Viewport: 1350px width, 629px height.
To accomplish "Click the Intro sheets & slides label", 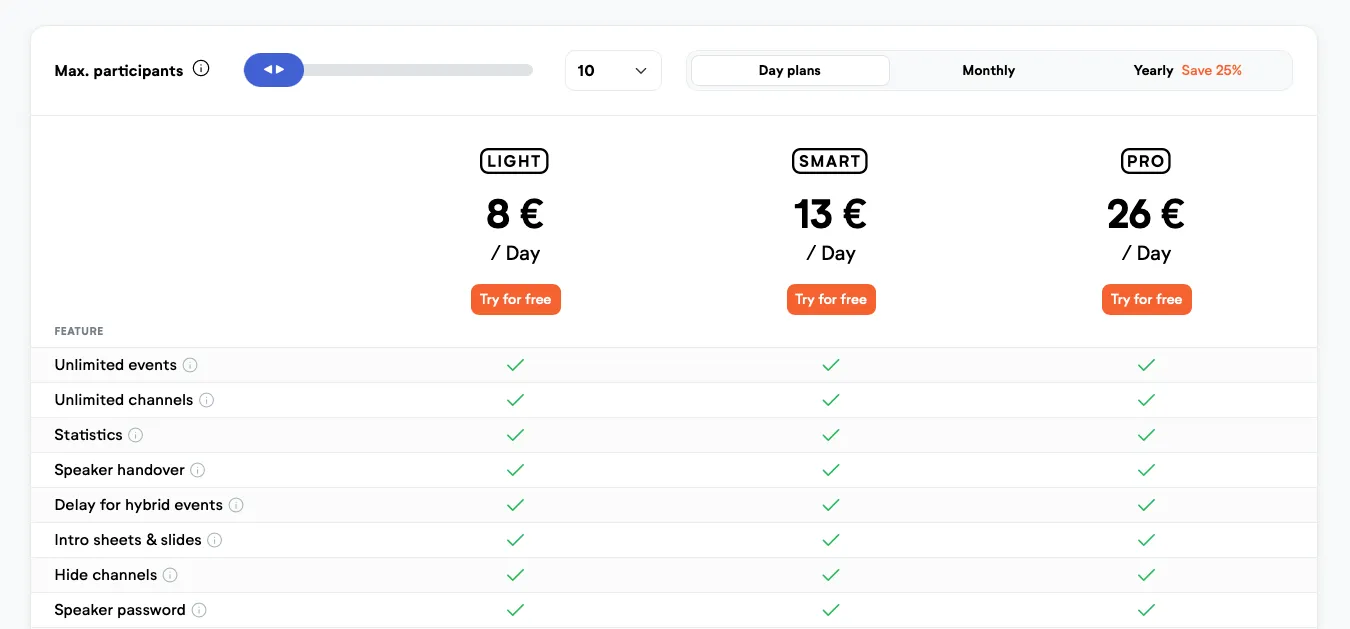I will [128, 540].
